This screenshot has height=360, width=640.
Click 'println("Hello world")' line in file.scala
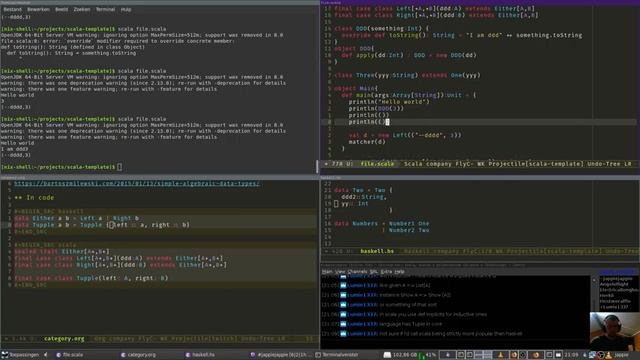389,102
